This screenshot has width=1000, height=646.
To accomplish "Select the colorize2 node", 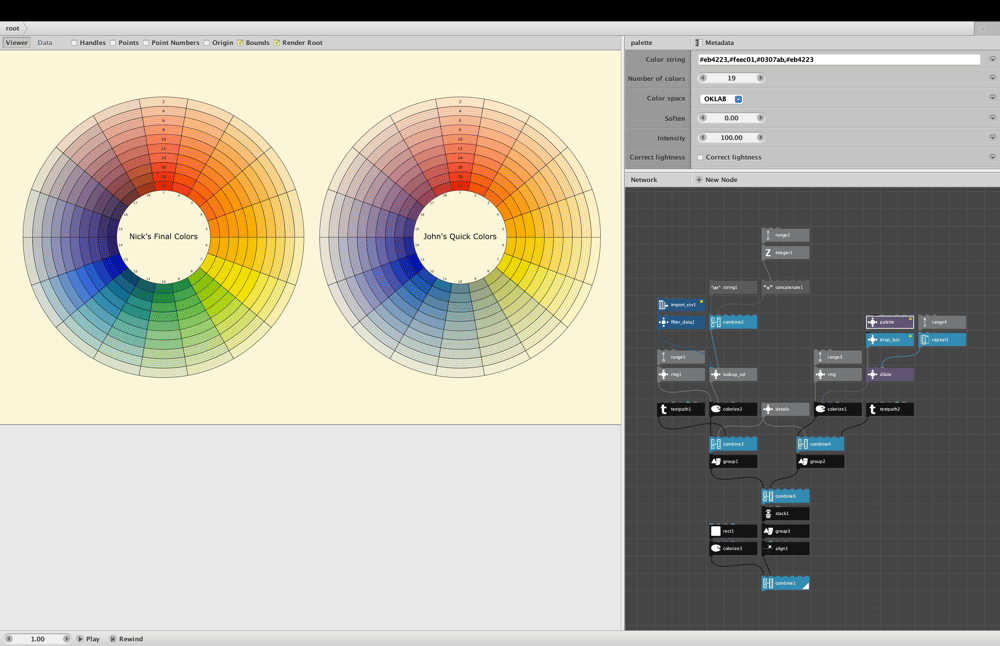I will tap(733, 409).
